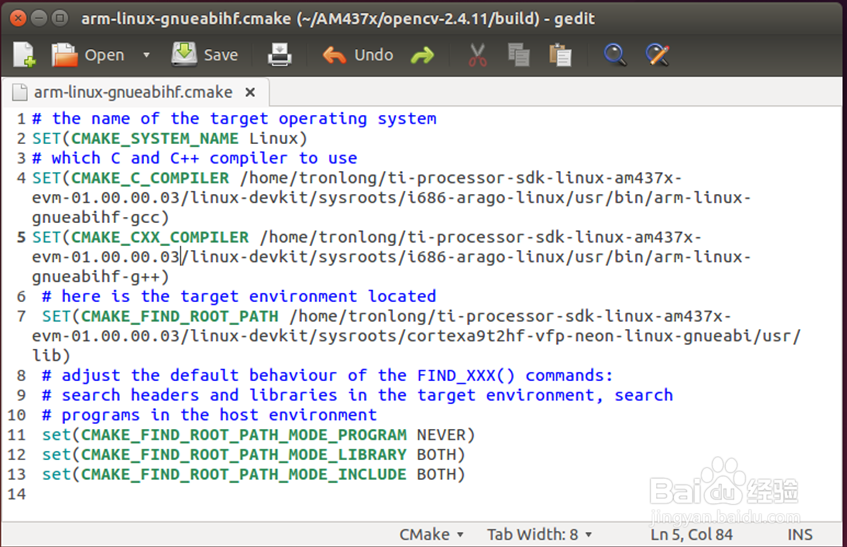Minimize the gedit window
847x547 pixels.
(39, 19)
